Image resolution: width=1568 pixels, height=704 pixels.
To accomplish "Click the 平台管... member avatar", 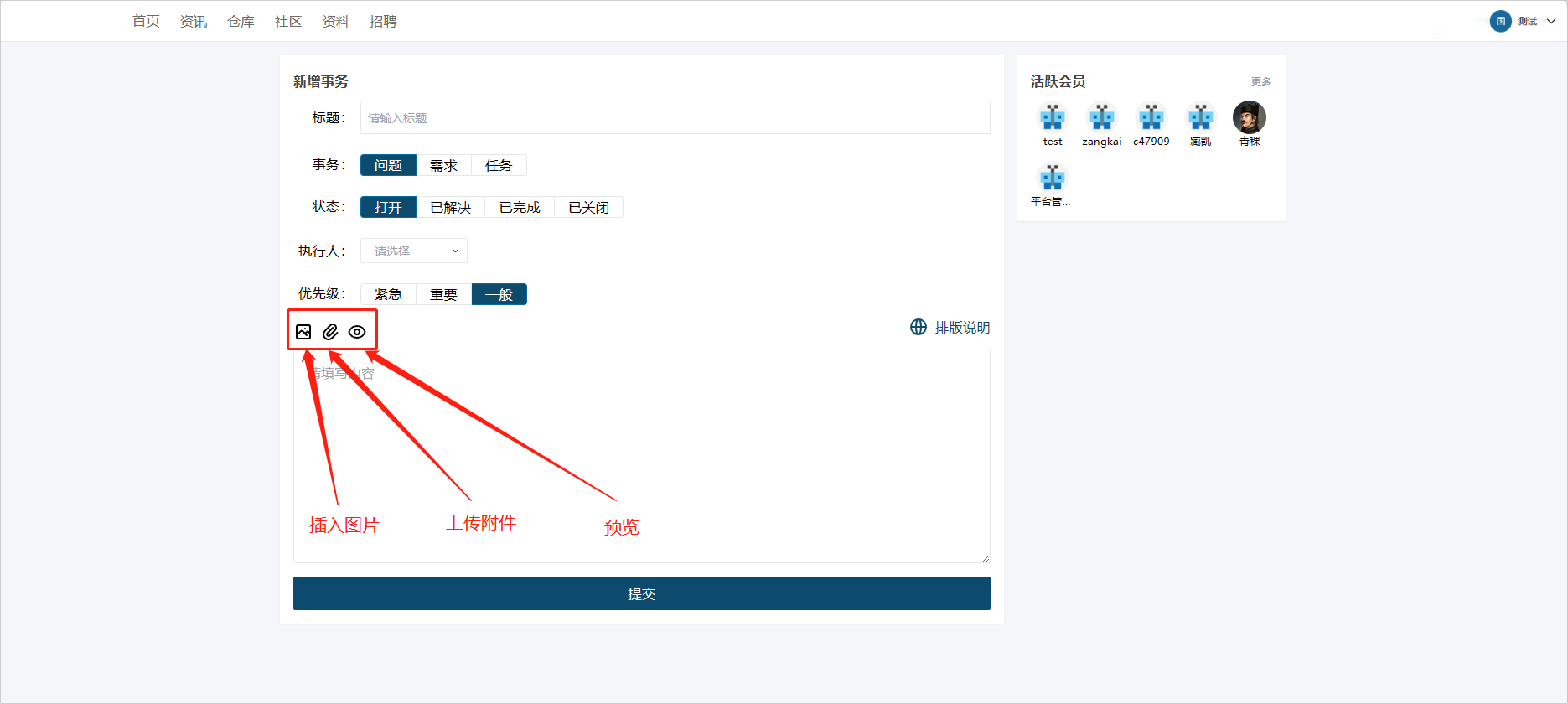I will [x=1052, y=178].
